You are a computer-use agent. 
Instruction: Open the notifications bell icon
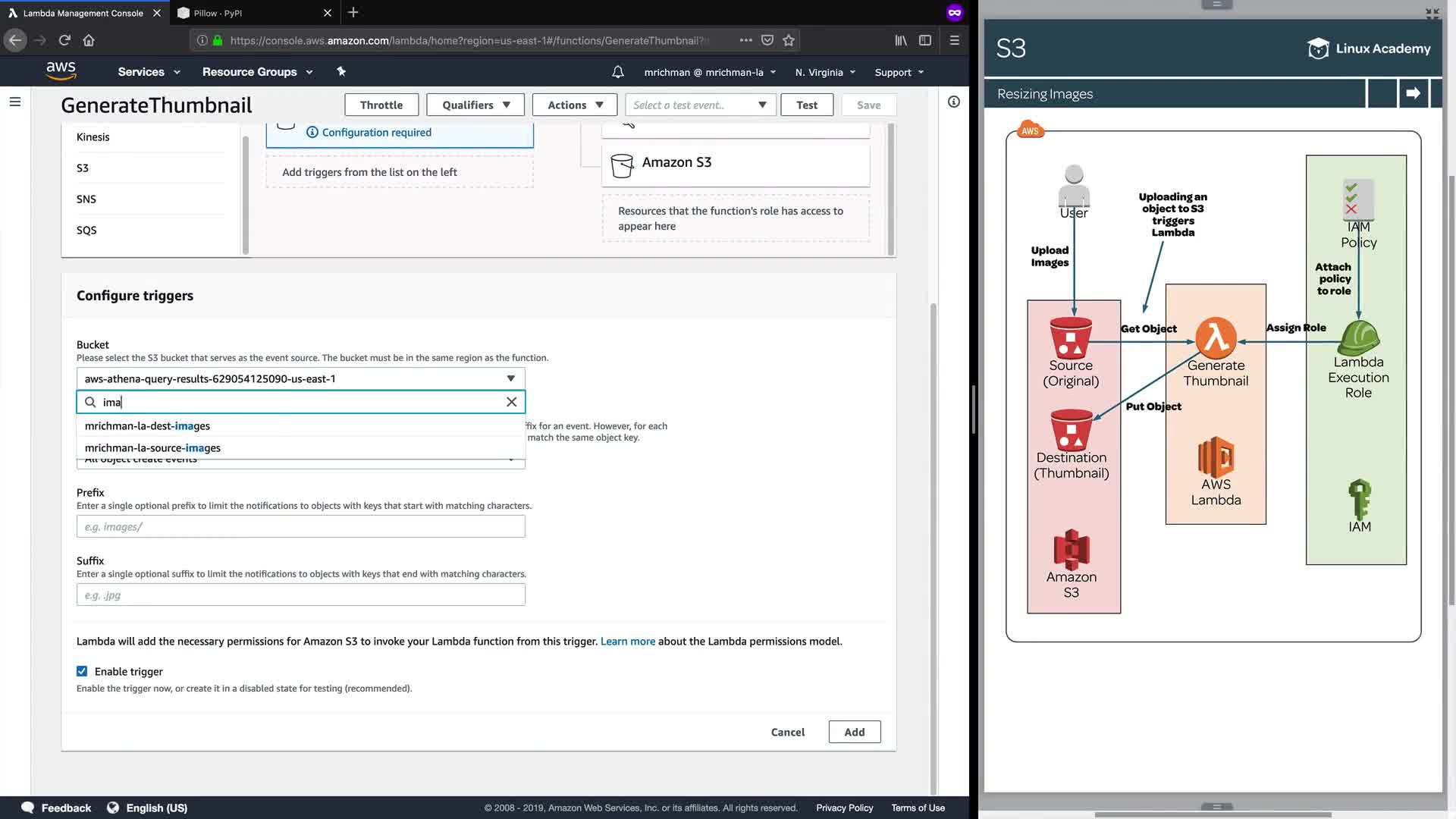(x=618, y=72)
